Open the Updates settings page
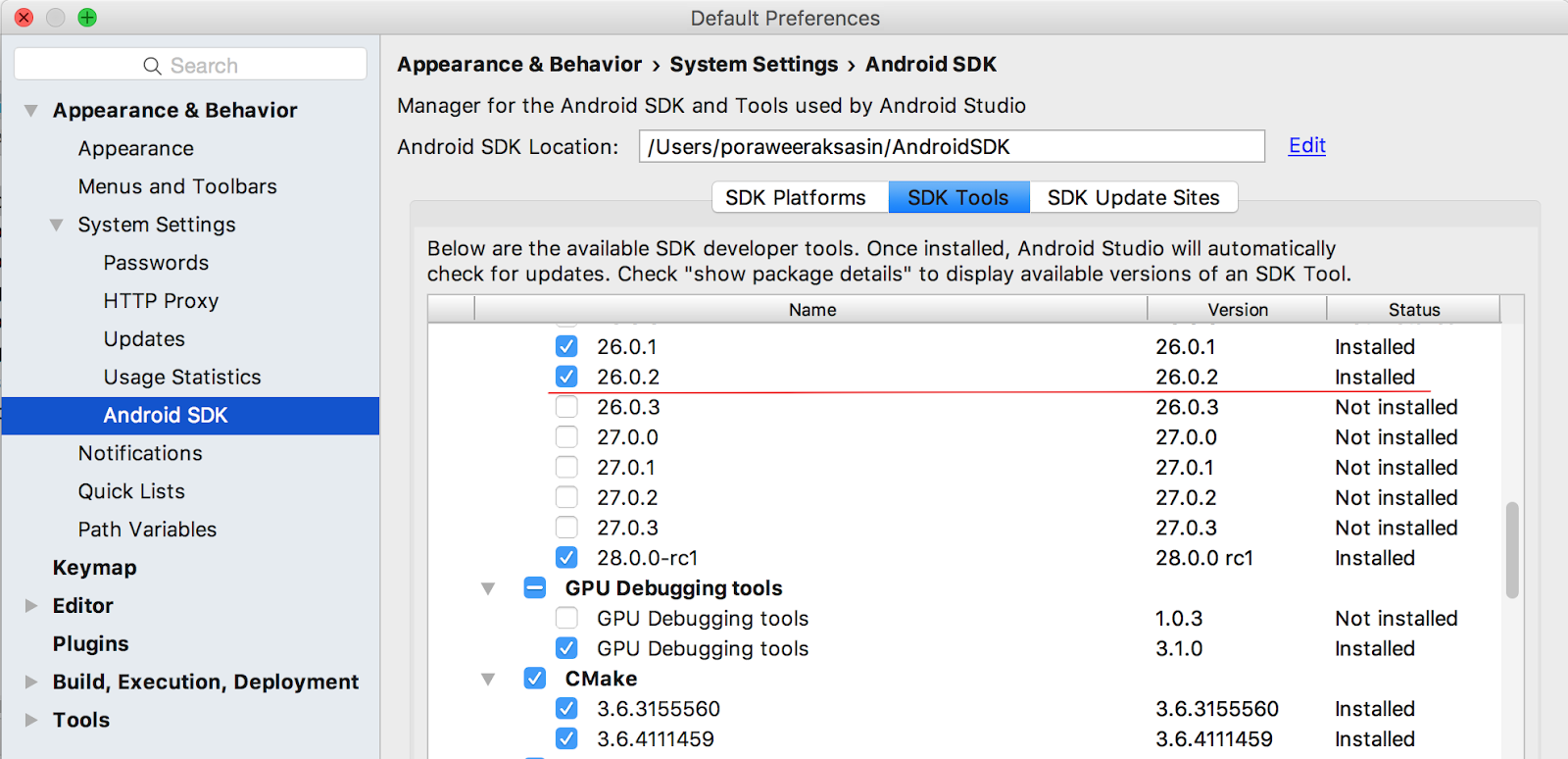Image resolution: width=1568 pixels, height=759 pixels. click(x=144, y=339)
